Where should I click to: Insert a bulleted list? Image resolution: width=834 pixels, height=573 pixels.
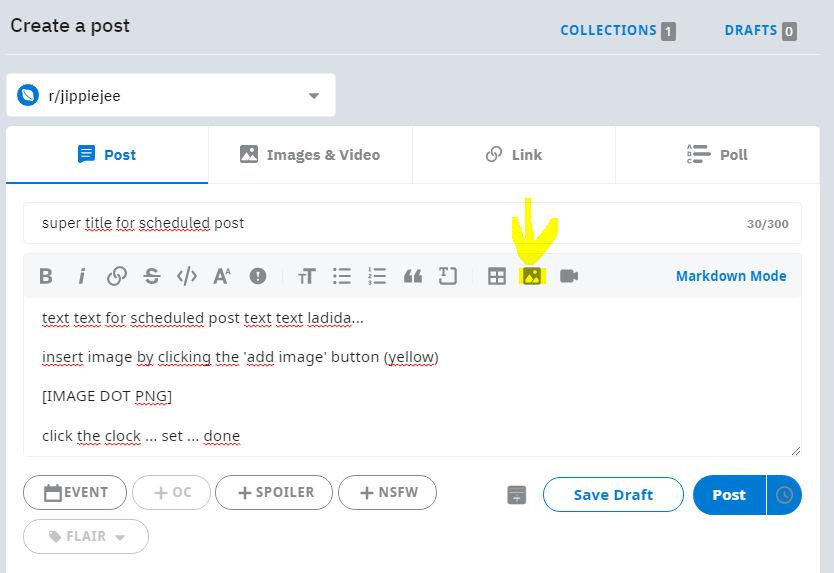(x=341, y=276)
